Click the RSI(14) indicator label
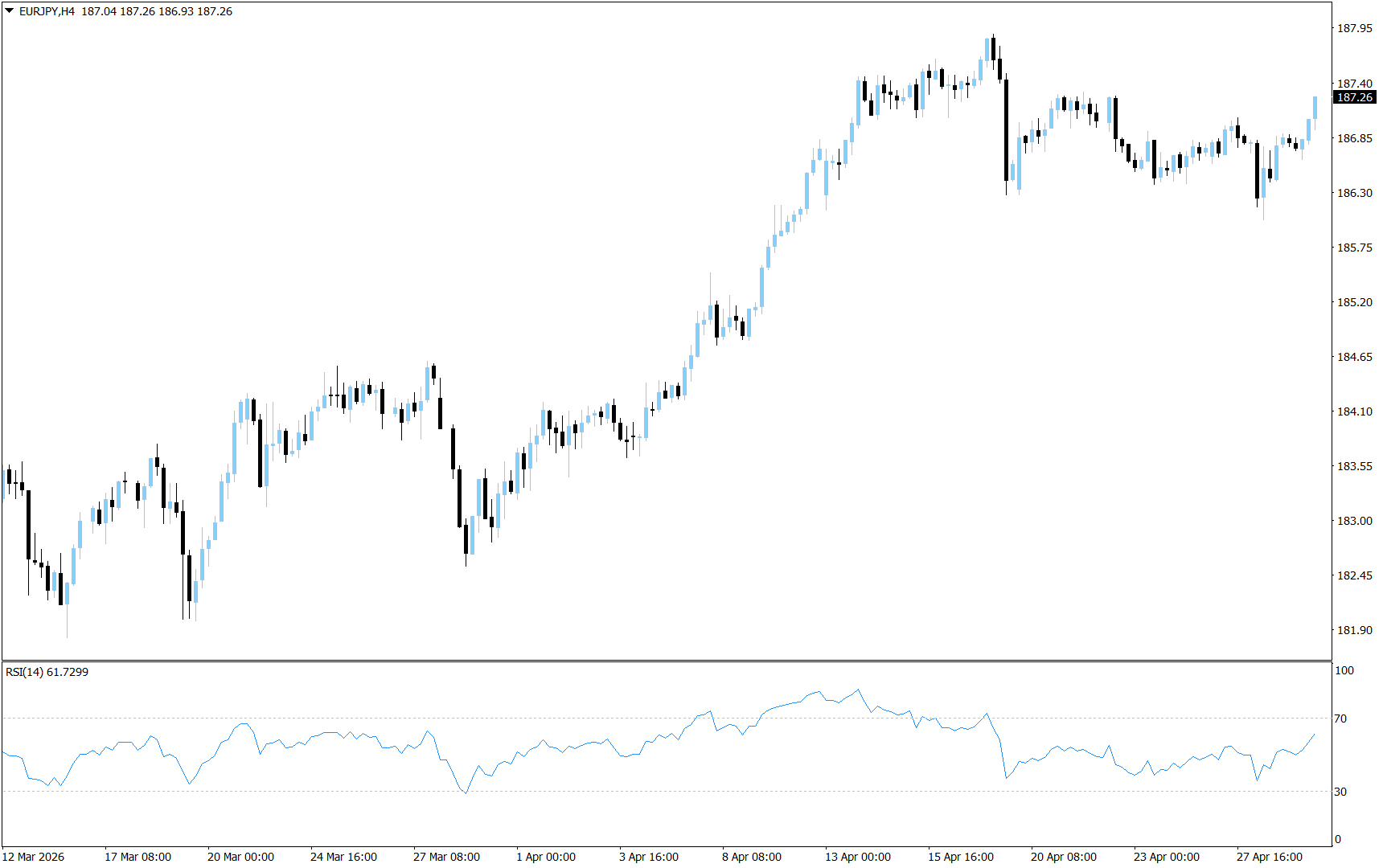The width and height of the screenshot is (1383, 868). [x=44, y=674]
